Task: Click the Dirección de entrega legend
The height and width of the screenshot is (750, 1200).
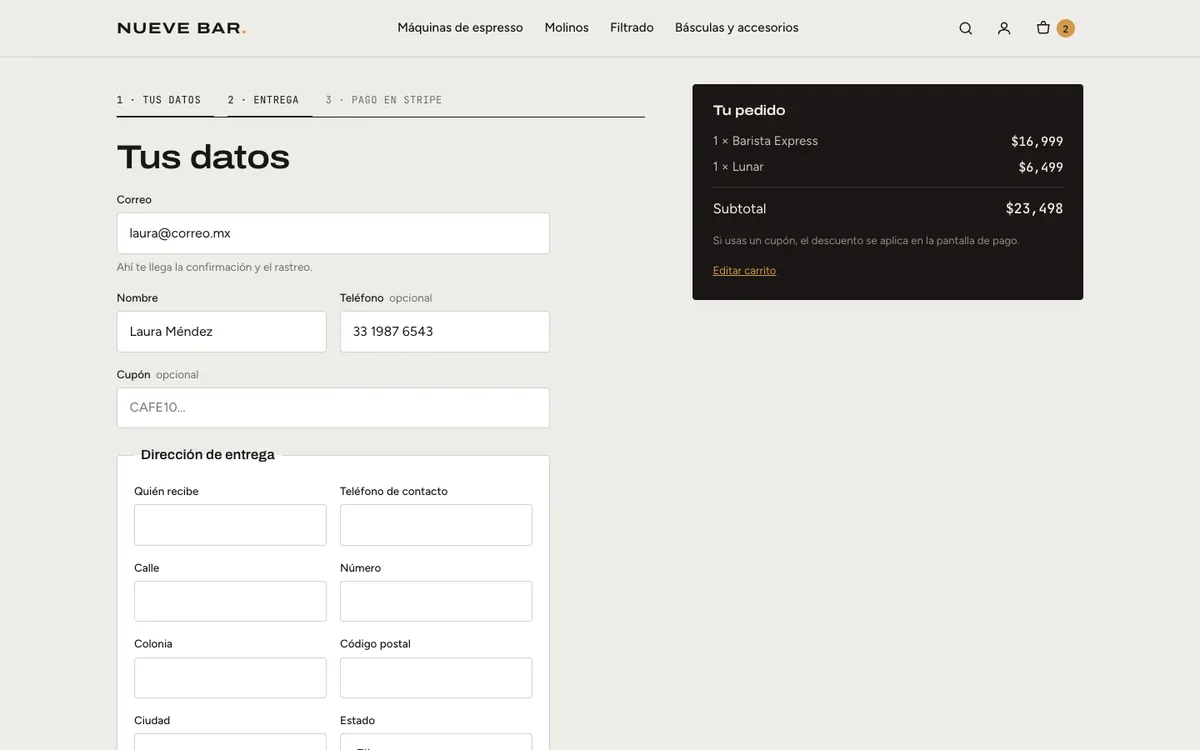Action: tap(208, 455)
